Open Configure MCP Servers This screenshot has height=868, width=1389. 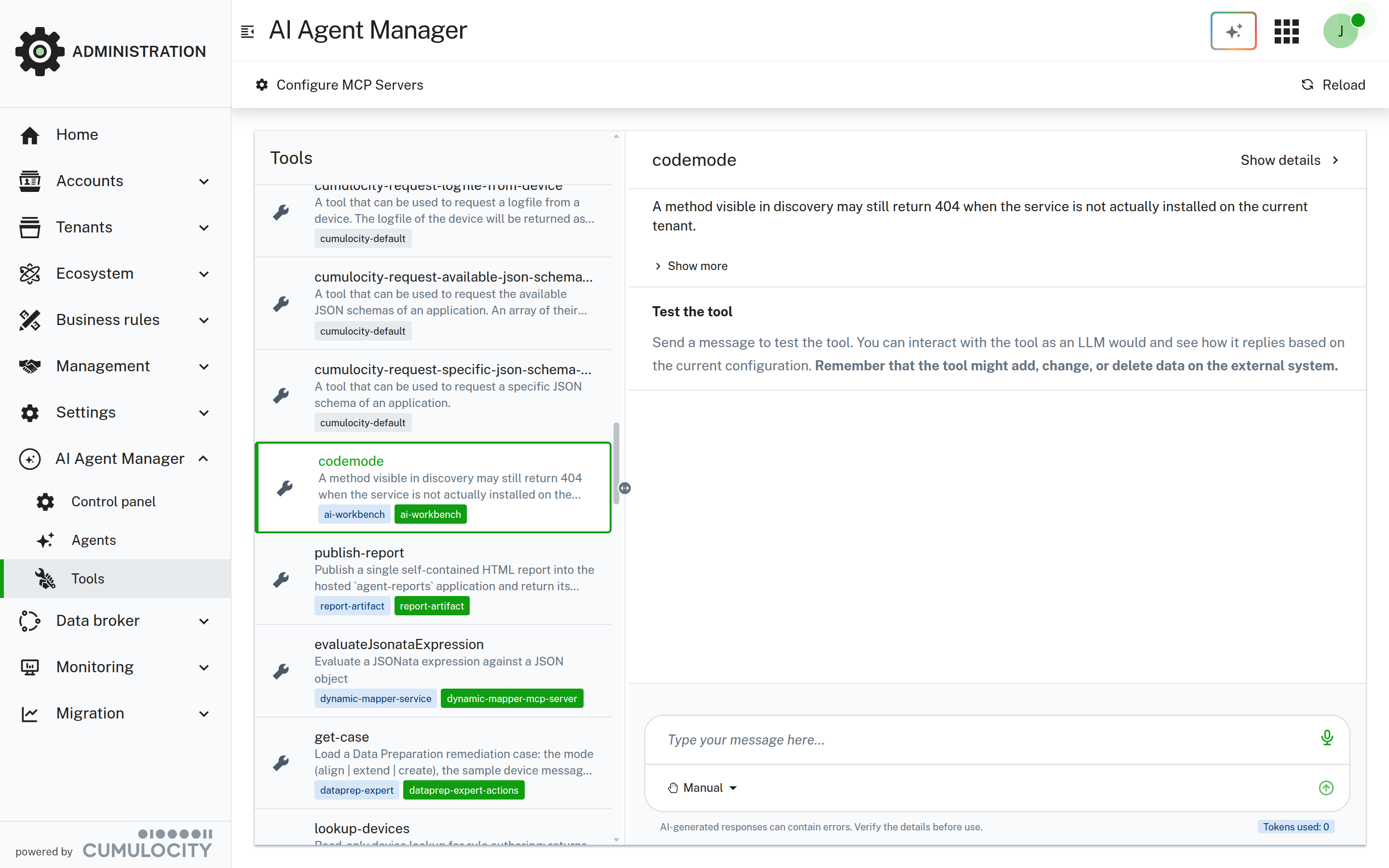pos(339,85)
